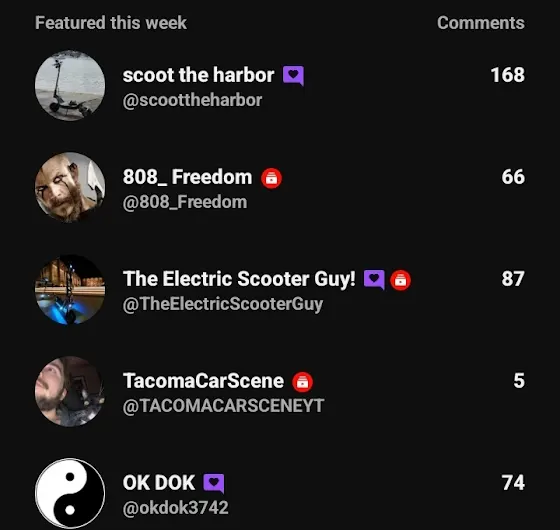The image size is (560, 530).
Task: Visit the @scoottheharbor handle
Action: coord(192,100)
